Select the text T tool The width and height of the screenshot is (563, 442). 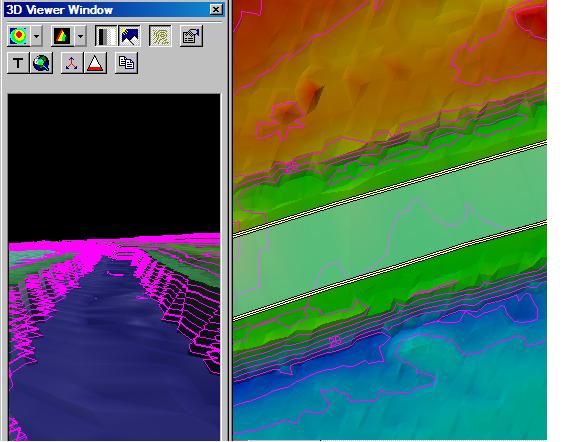pyautogui.click(x=18, y=63)
